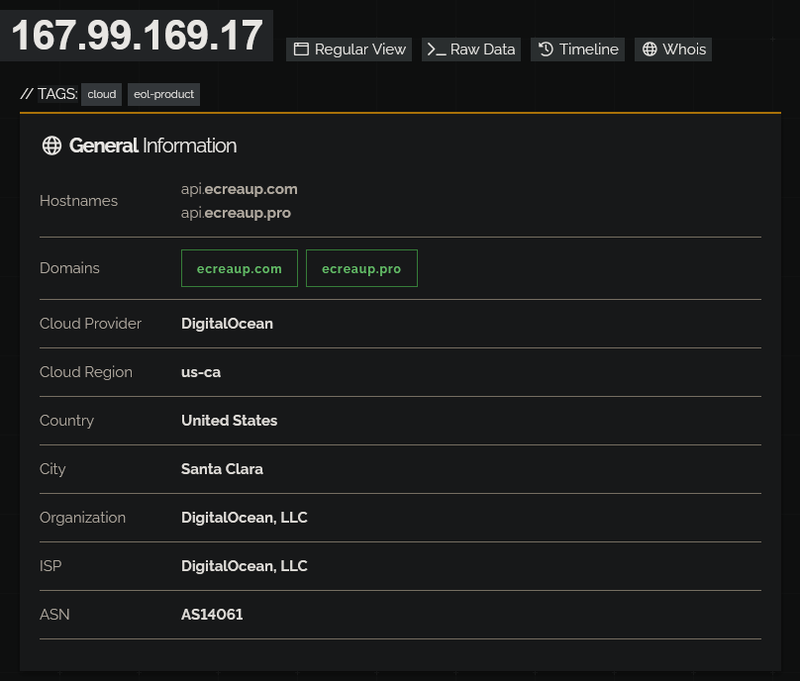The width and height of the screenshot is (800, 681).
Task: Select the DigitalOcean cloud provider entry
Action: coord(226,323)
